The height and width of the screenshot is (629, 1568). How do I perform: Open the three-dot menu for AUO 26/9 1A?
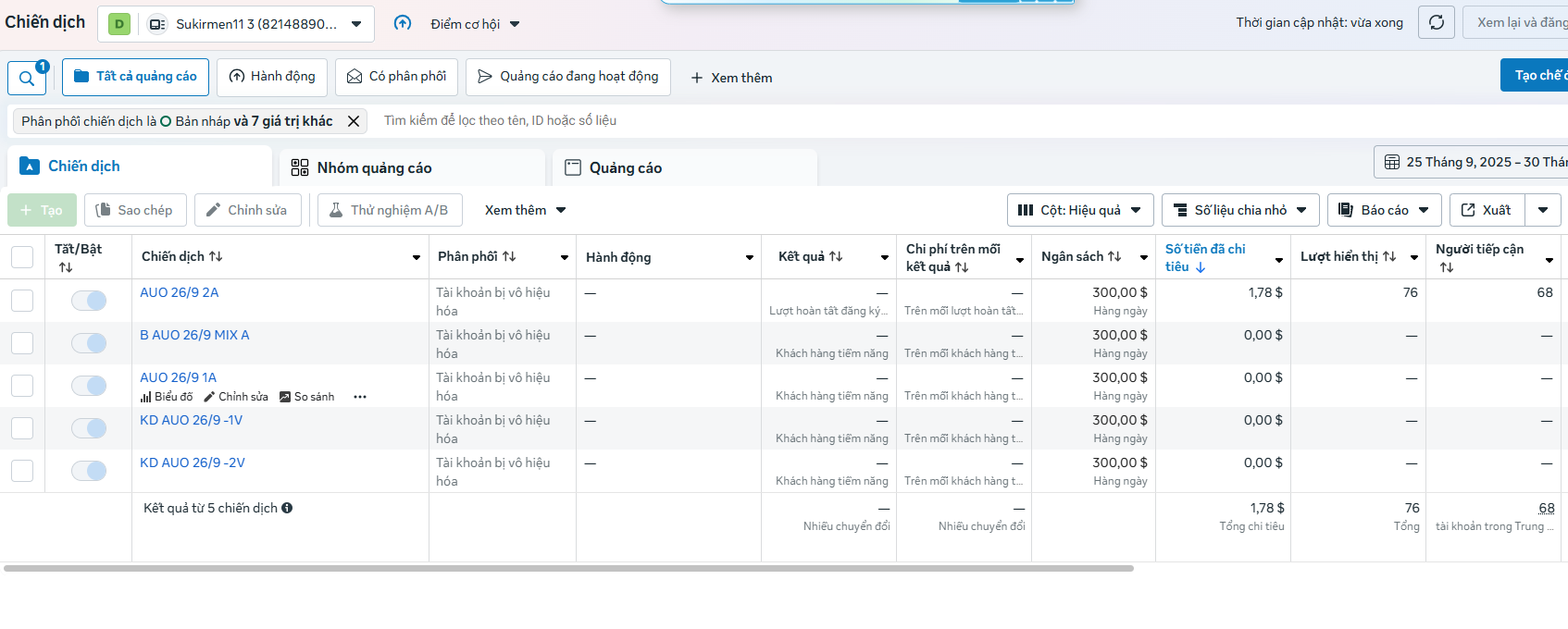click(x=360, y=397)
